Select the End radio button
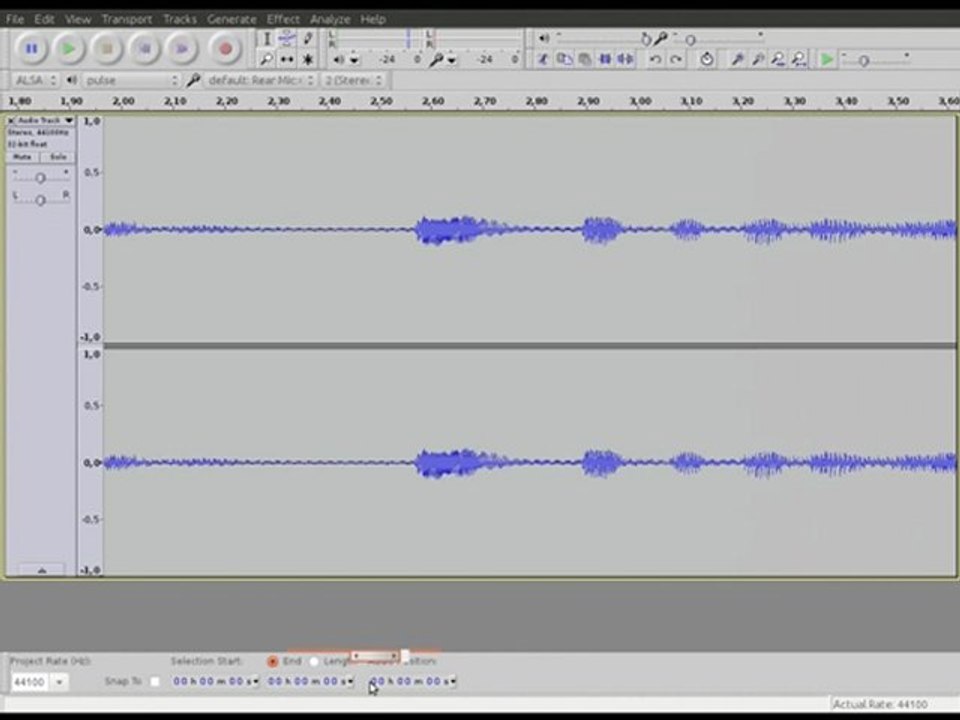Screen dimensions: 960x720 [272, 661]
